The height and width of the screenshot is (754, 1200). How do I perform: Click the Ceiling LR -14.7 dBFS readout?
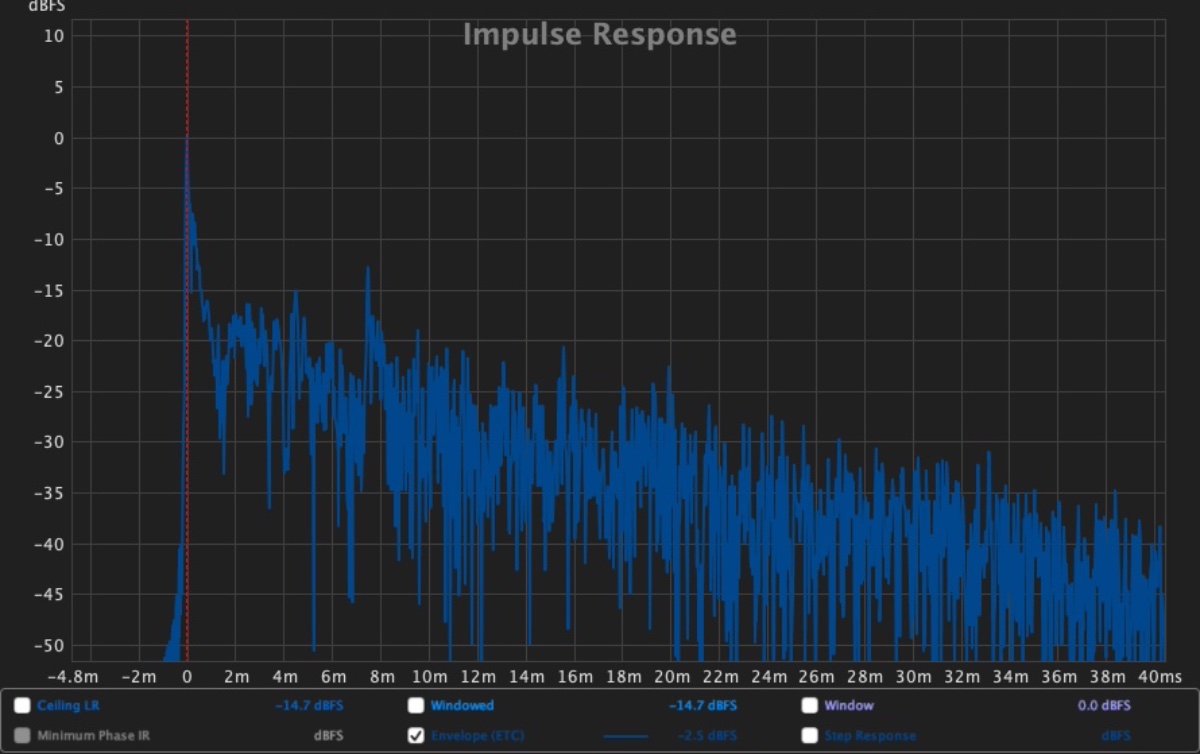click(x=309, y=705)
